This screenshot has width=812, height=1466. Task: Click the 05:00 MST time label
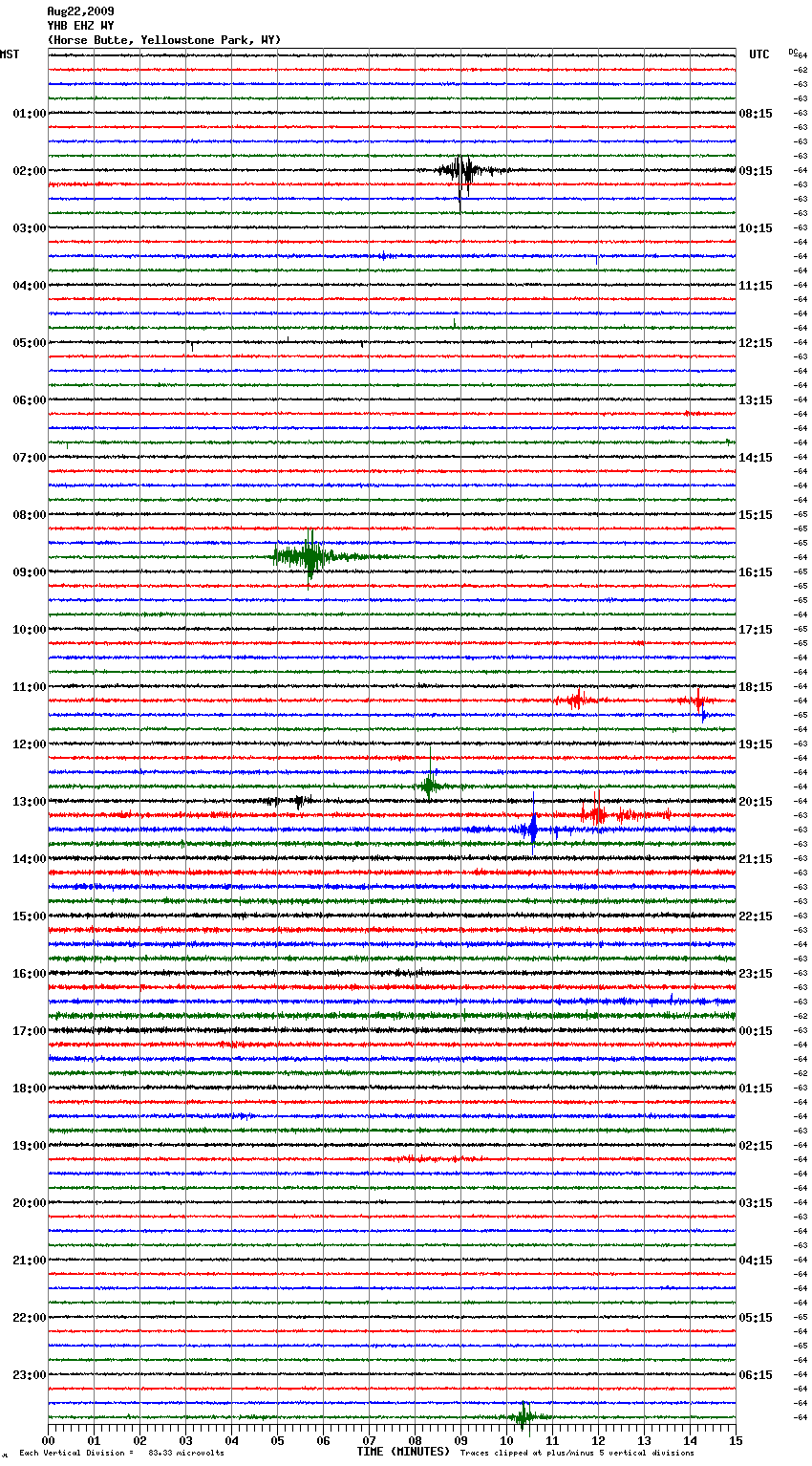tap(29, 343)
